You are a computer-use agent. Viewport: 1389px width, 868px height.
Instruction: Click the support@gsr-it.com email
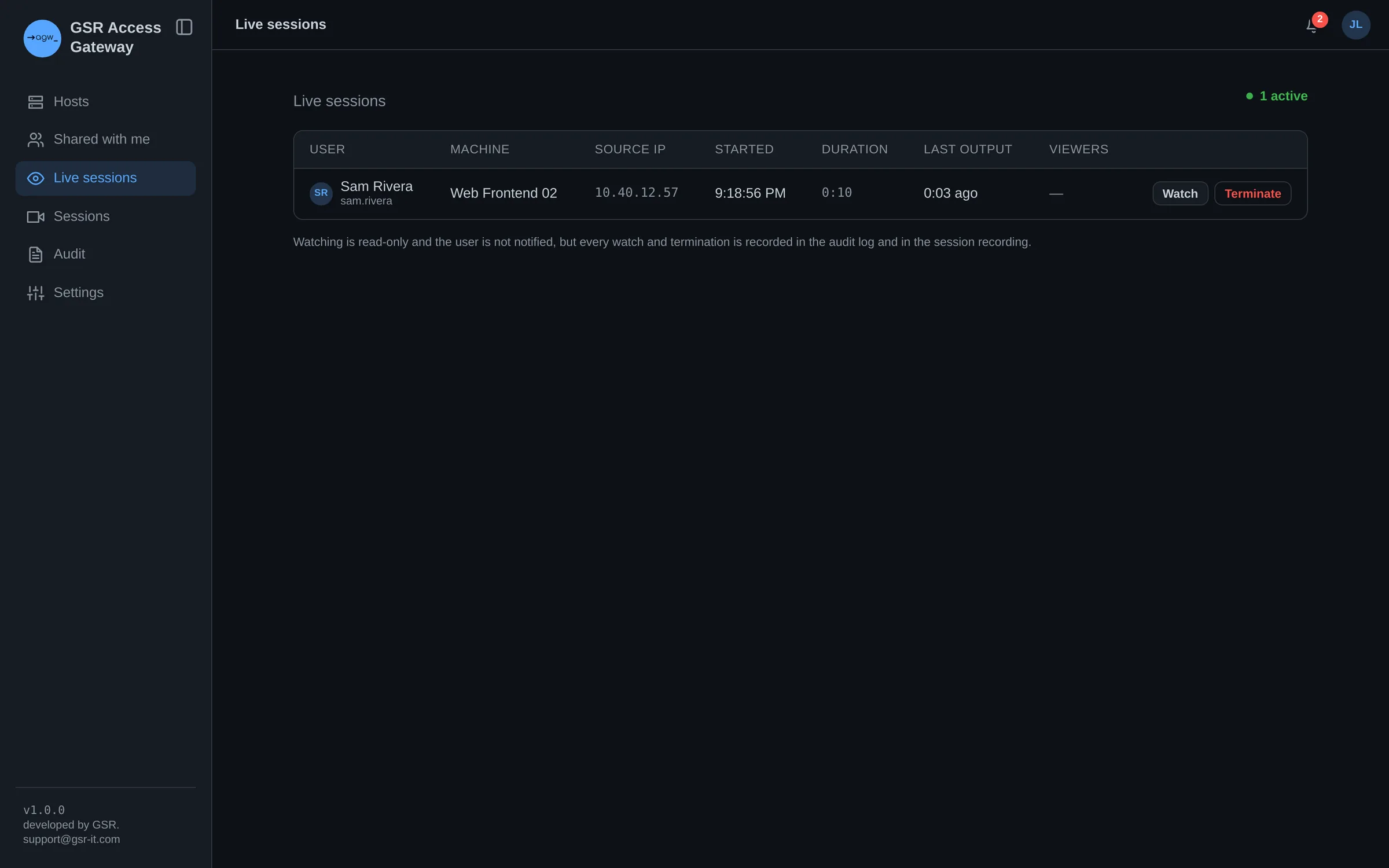click(72, 839)
